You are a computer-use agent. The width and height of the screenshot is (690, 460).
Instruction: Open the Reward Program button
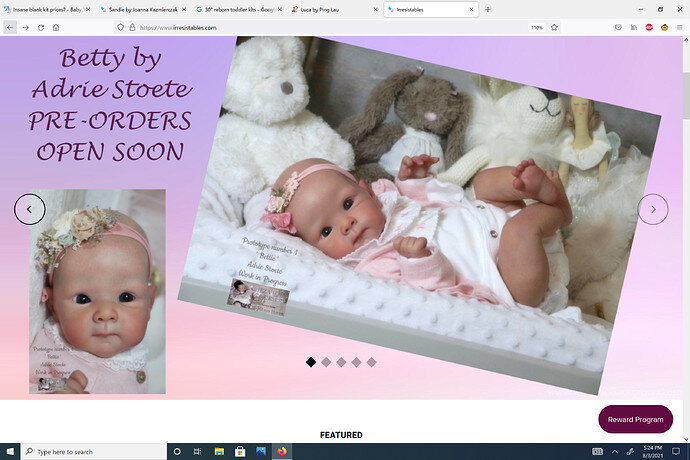click(x=635, y=420)
